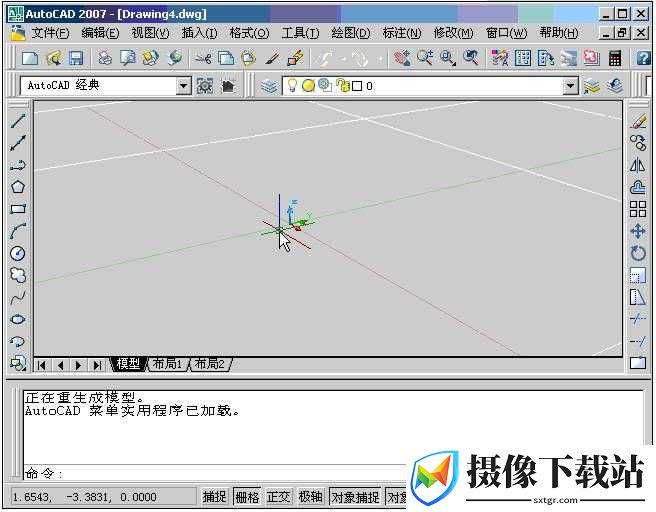Image resolution: width=656 pixels, height=512 pixels.
Task: Open the 绘图(D) menu
Action: (351, 33)
